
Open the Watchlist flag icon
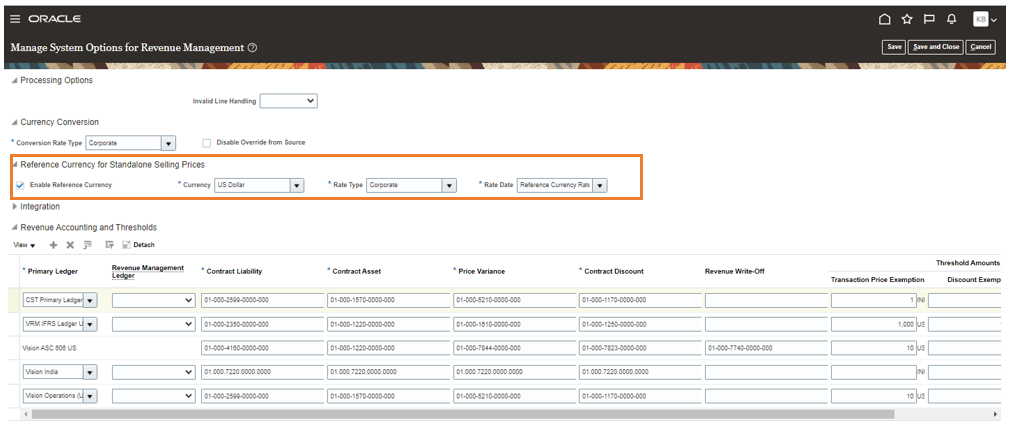click(929, 19)
